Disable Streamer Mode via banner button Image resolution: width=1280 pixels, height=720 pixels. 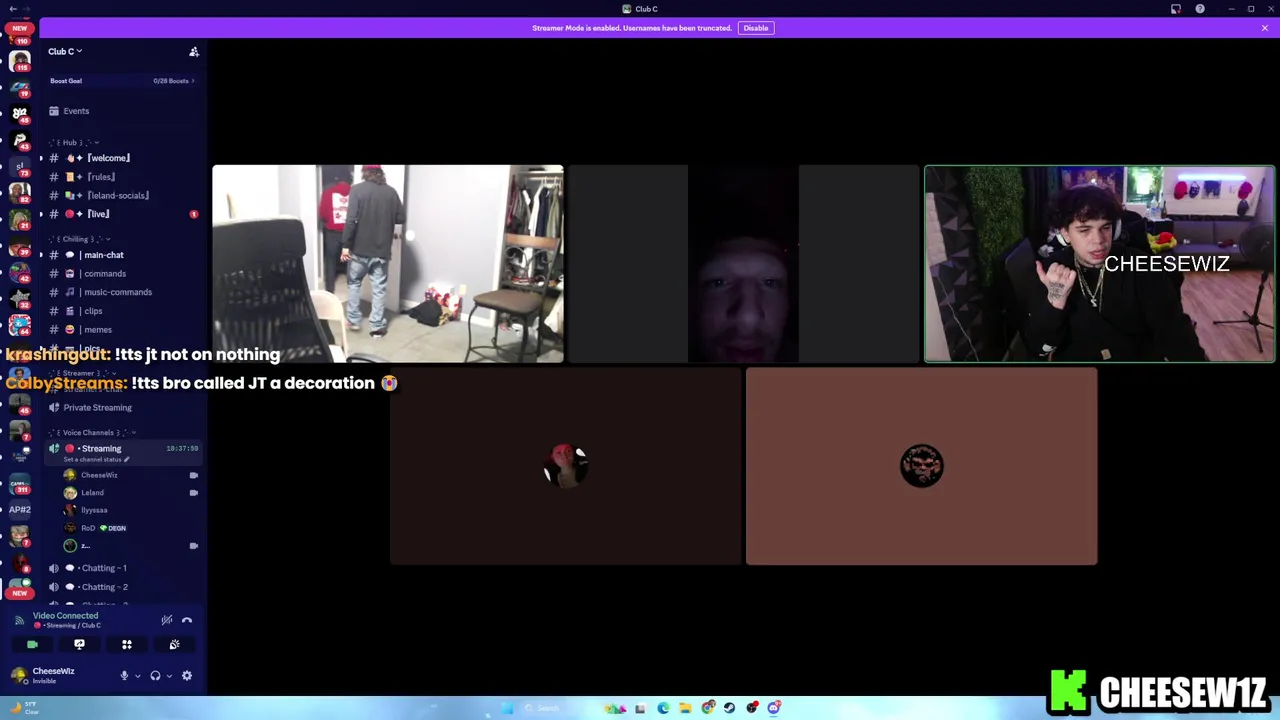point(755,28)
